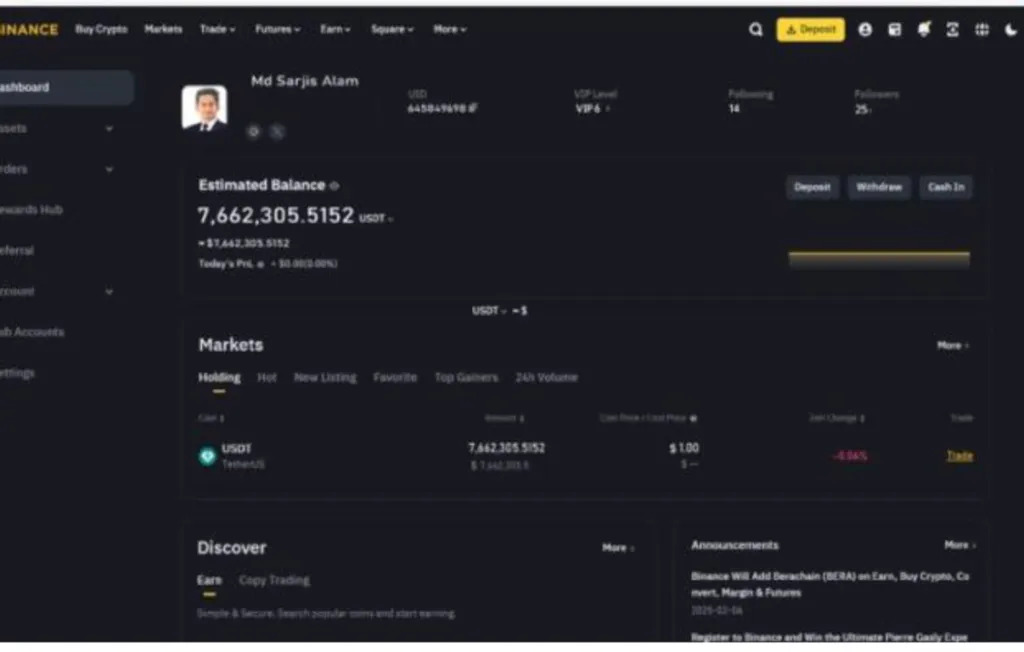1024x652 pixels.
Task: Open the language globe icon
Action: point(982,30)
